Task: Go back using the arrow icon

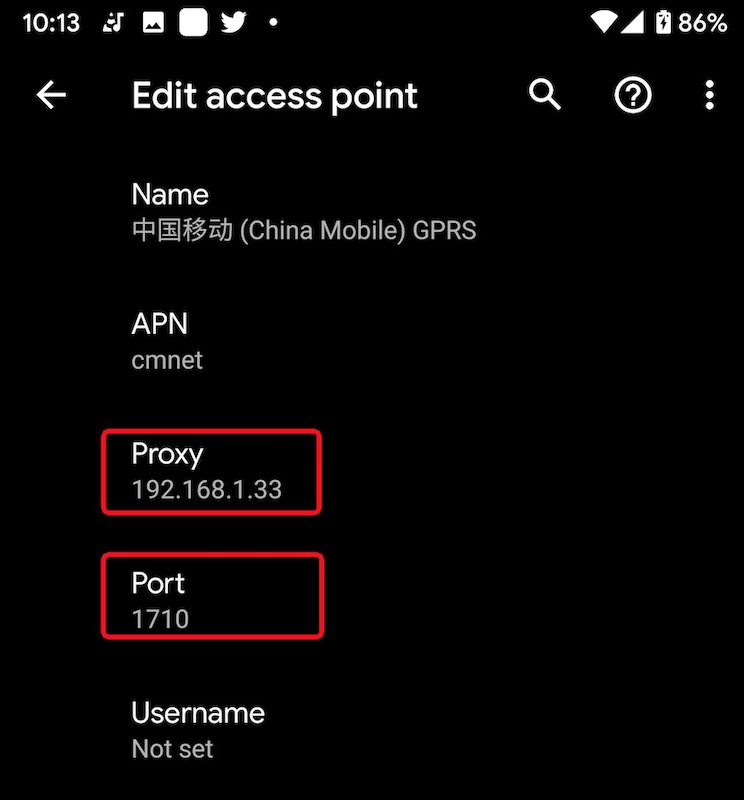Action: click(x=51, y=95)
